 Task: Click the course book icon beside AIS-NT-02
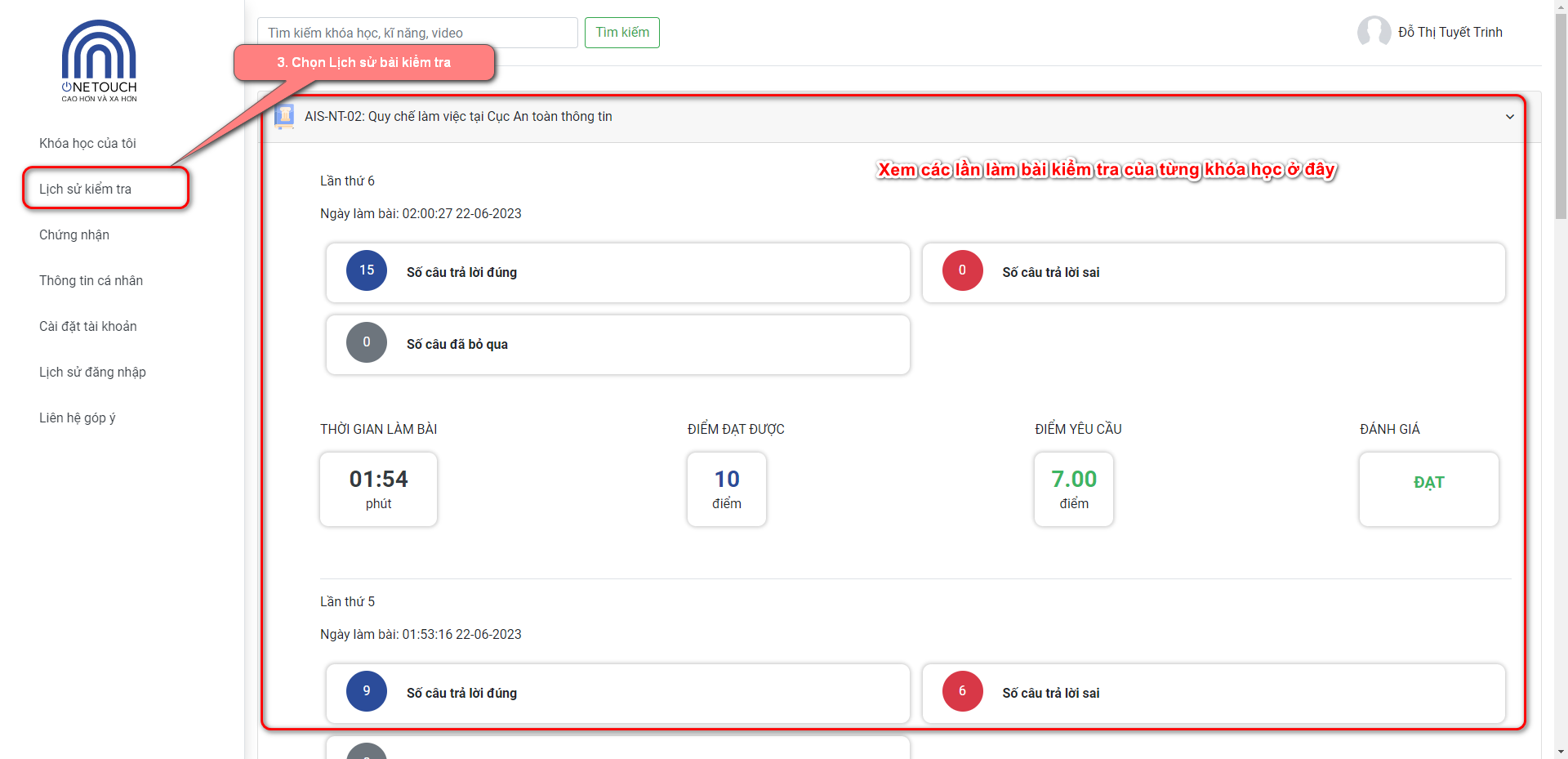284,117
